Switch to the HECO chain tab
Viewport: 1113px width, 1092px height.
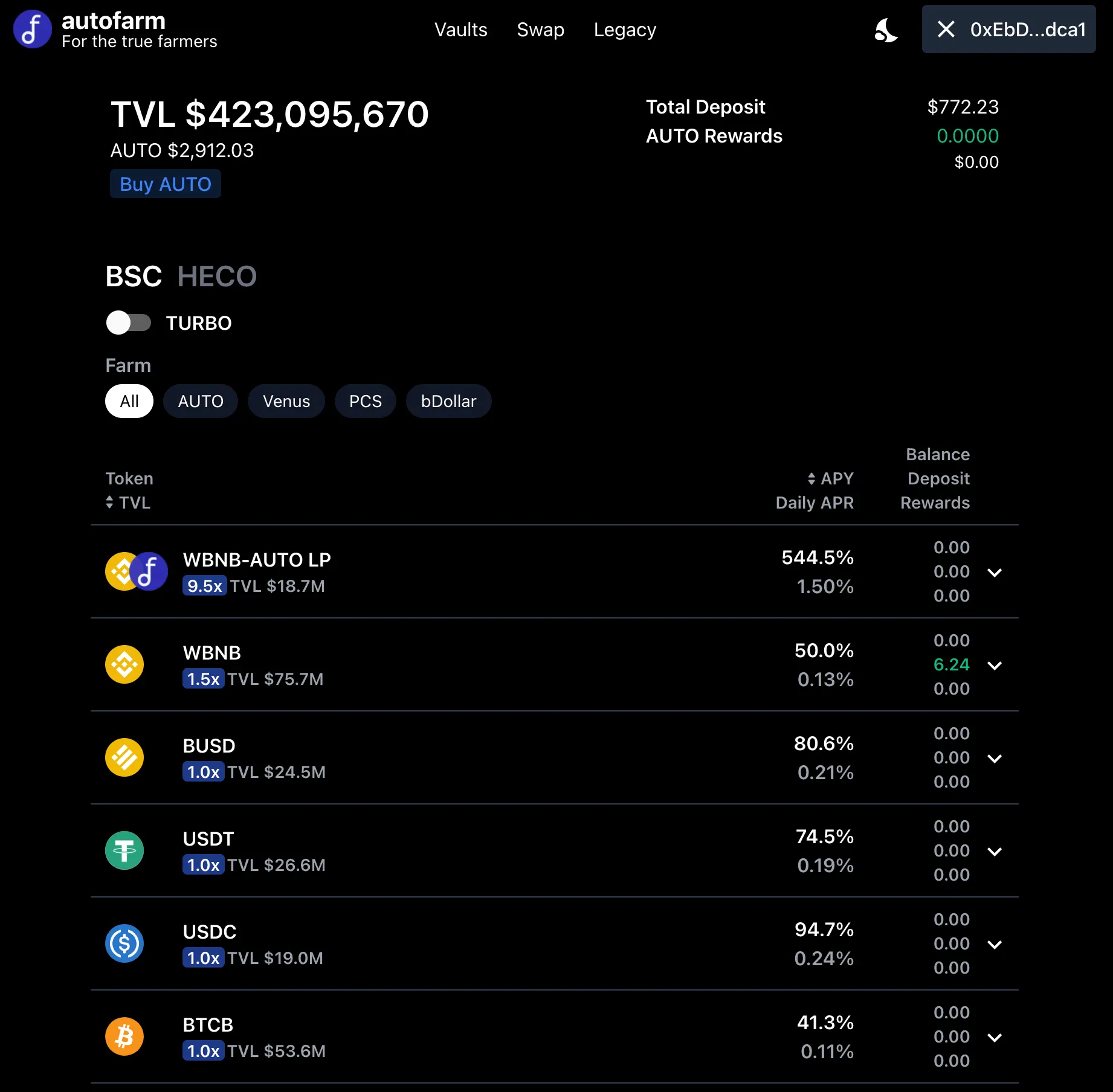point(217,277)
